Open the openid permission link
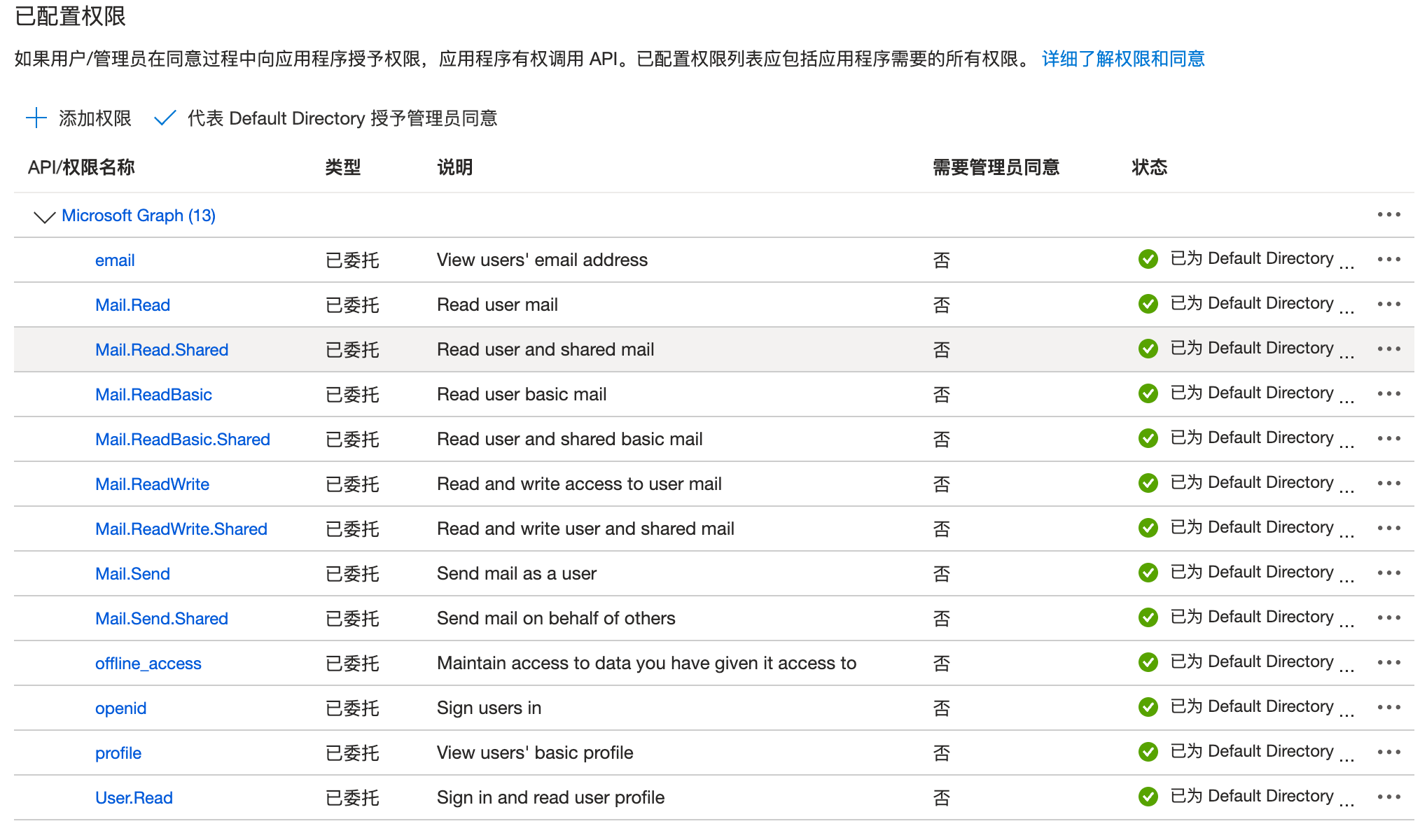The width and height of the screenshot is (1420, 840). [120, 708]
